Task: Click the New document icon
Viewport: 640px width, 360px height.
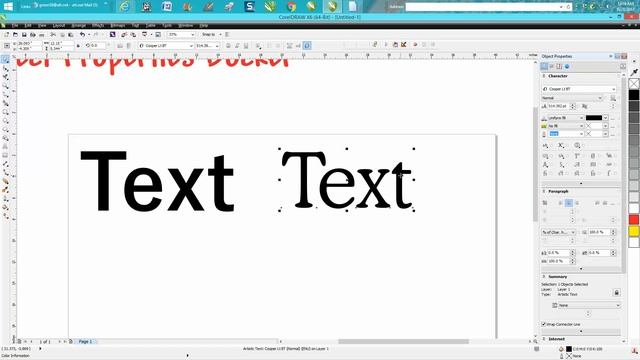Action: tap(7, 35)
